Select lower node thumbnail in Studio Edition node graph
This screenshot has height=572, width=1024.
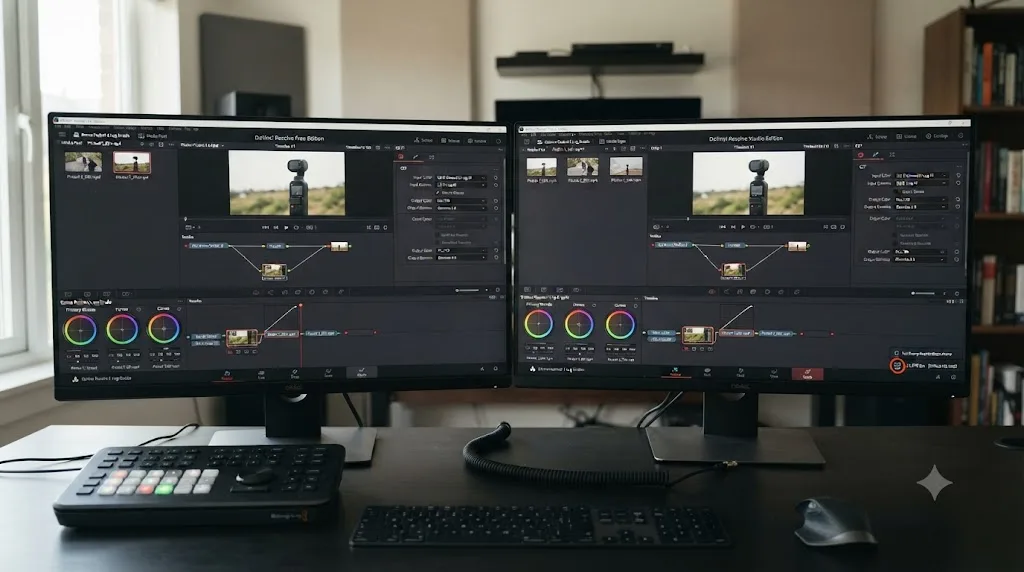click(733, 270)
